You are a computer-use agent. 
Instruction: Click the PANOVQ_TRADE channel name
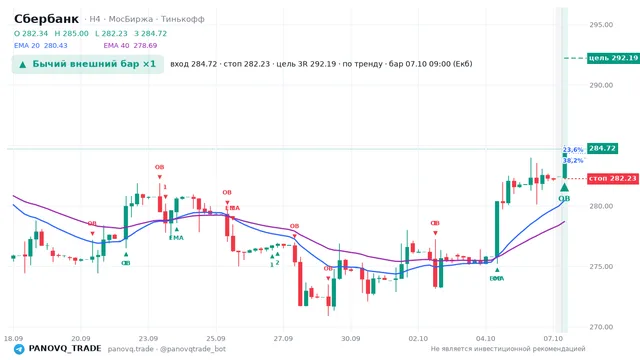pos(65,349)
